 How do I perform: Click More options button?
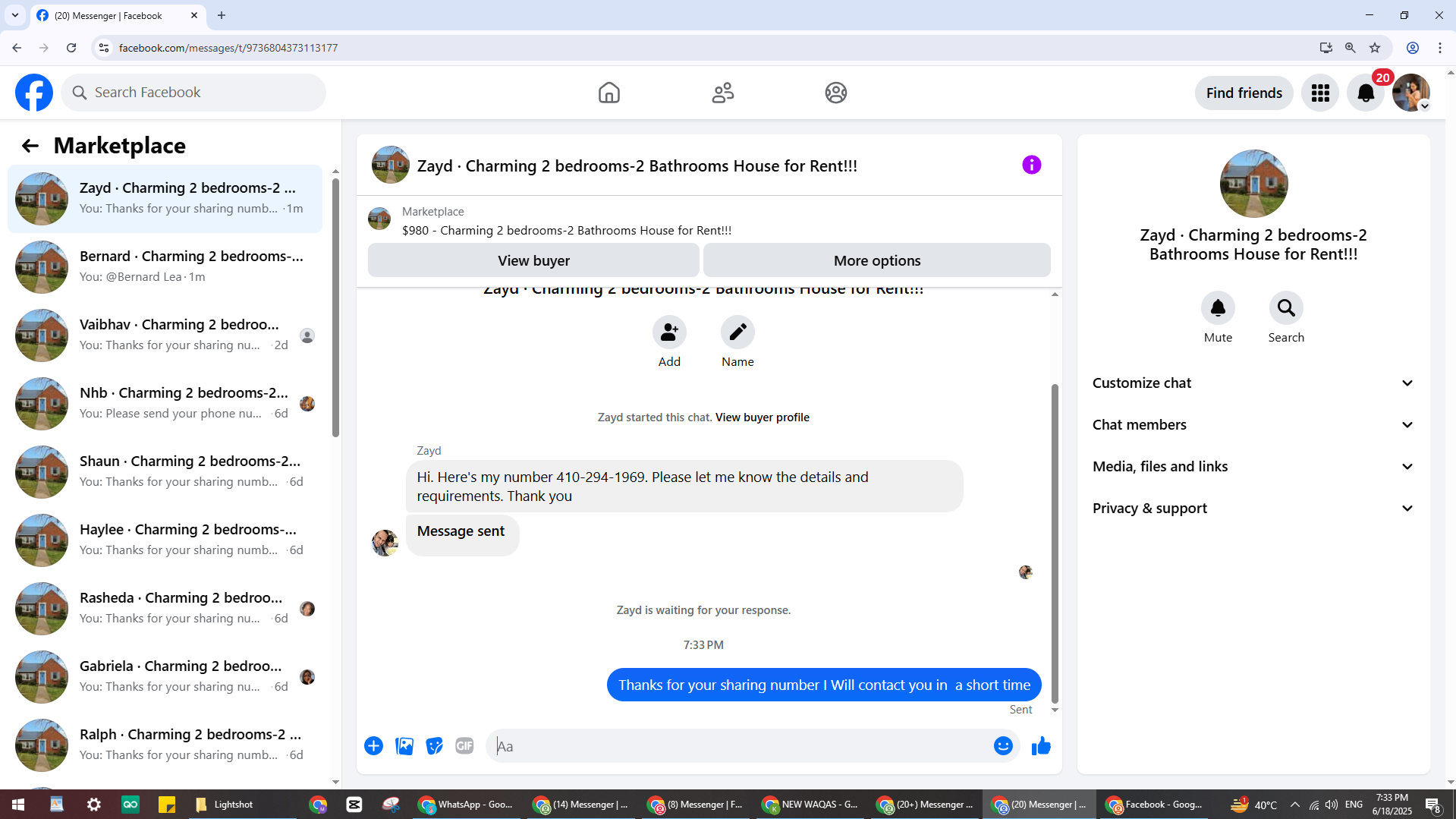[x=877, y=260]
